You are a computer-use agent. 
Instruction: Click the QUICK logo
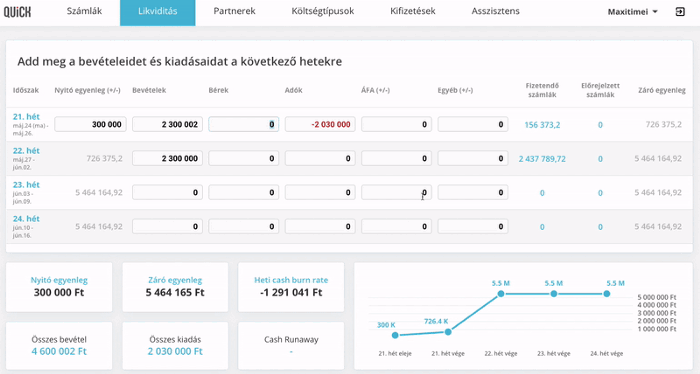(x=17, y=12)
